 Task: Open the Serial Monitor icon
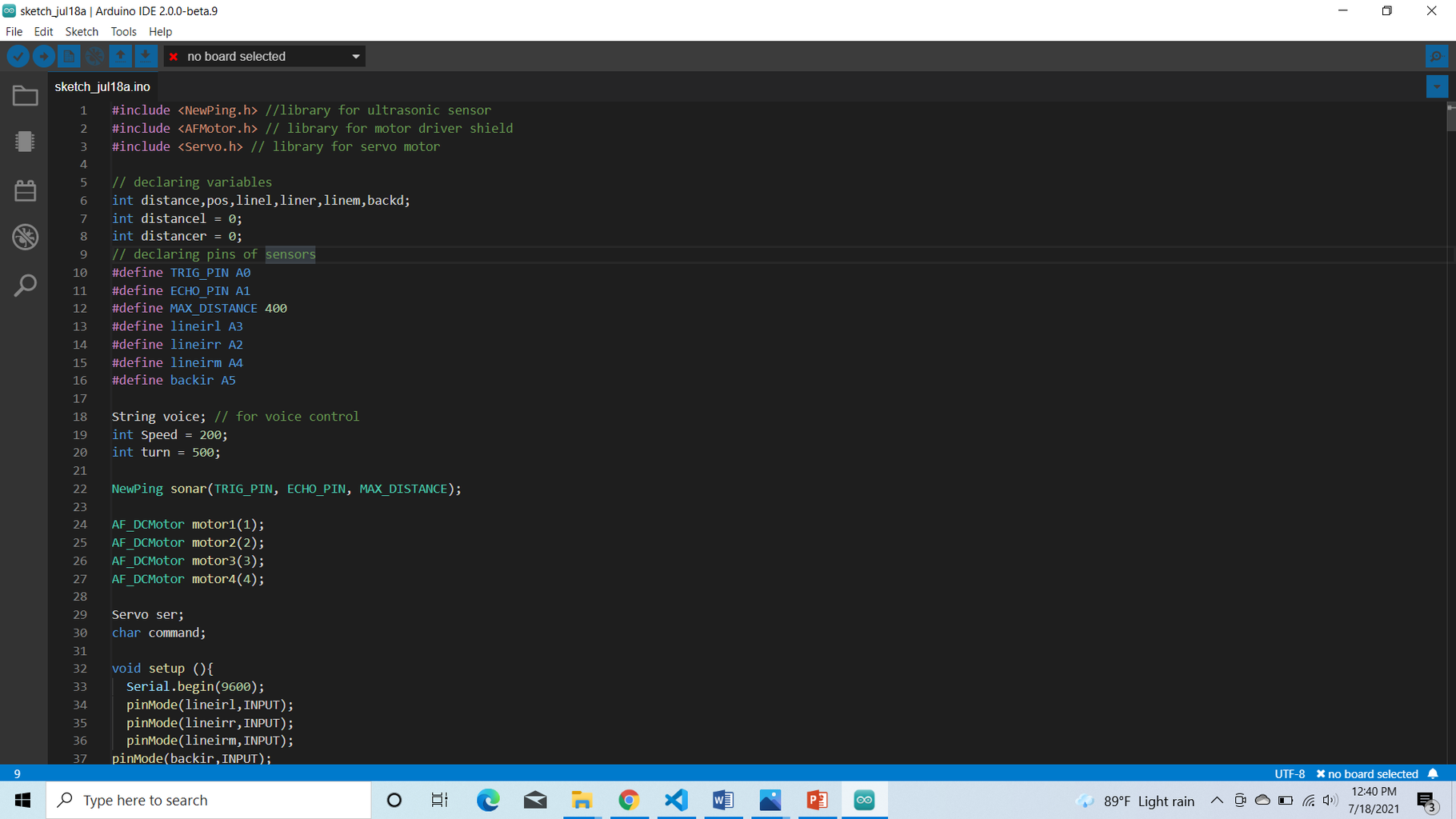click(x=1436, y=56)
